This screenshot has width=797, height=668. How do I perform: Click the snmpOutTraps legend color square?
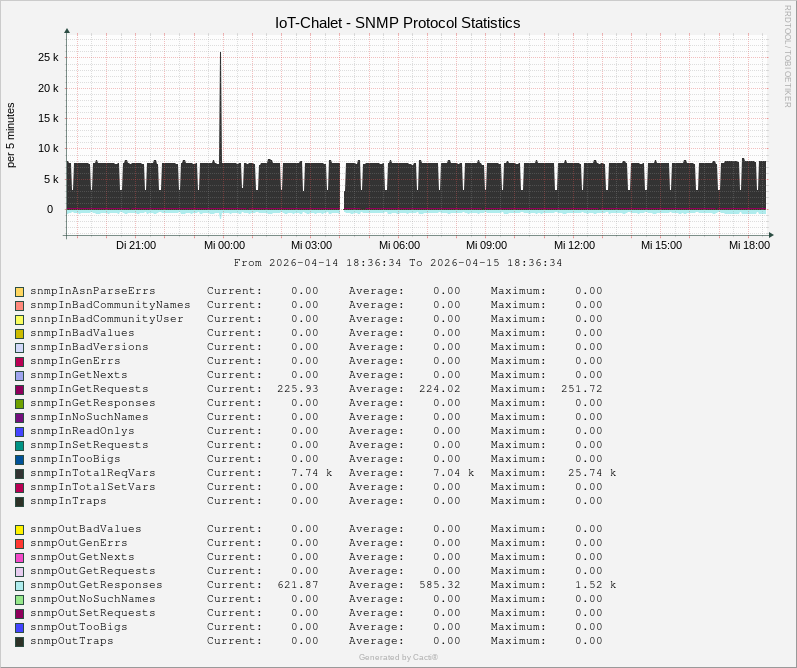point(19,641)
